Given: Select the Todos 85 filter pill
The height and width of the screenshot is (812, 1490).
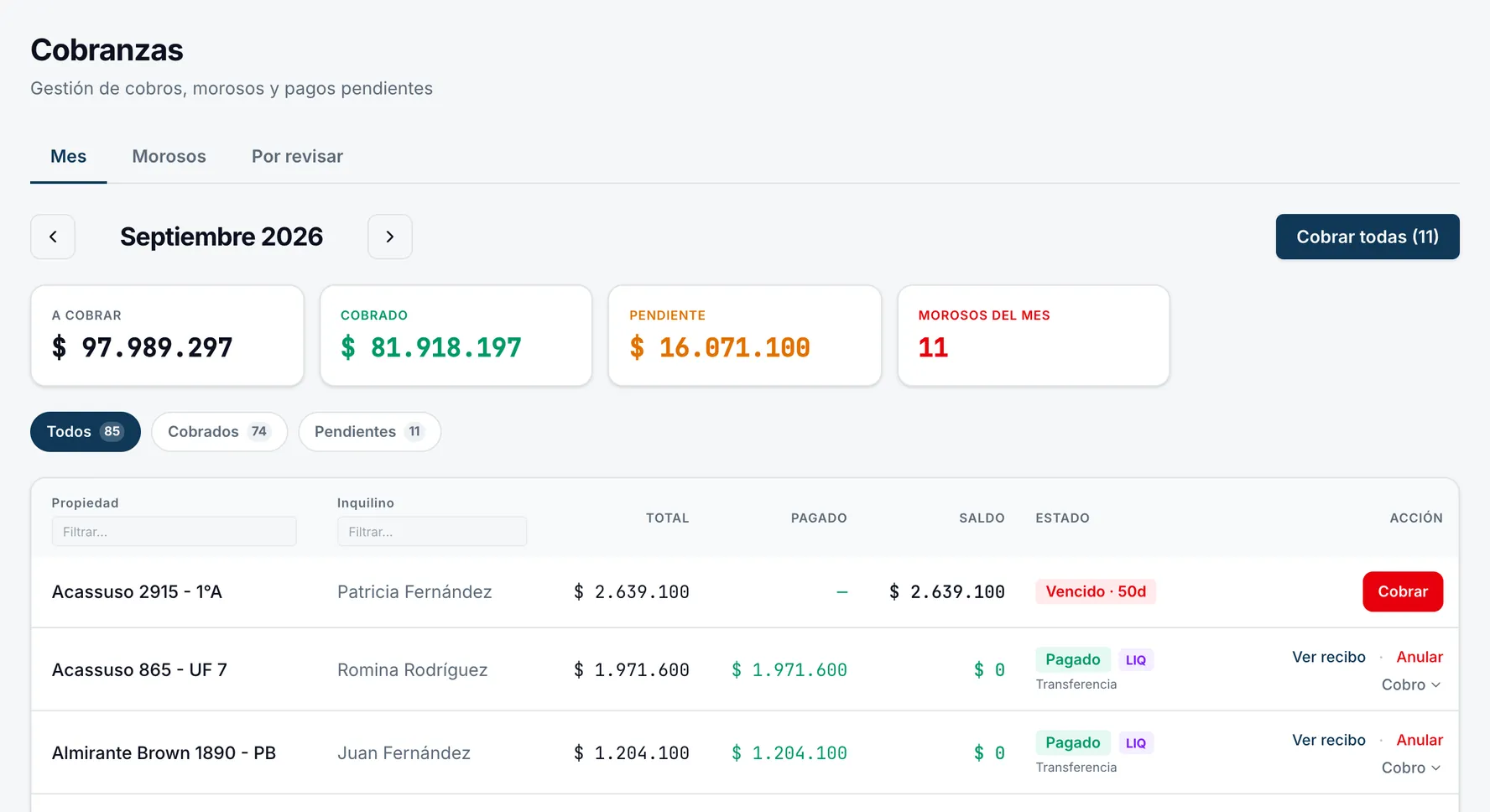Looking at the screenshot, I should tap(86, 432).
